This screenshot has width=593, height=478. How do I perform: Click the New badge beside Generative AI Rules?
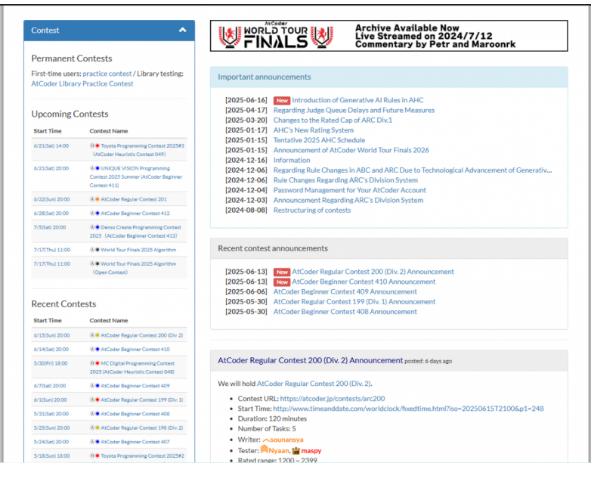coord(282,100)
